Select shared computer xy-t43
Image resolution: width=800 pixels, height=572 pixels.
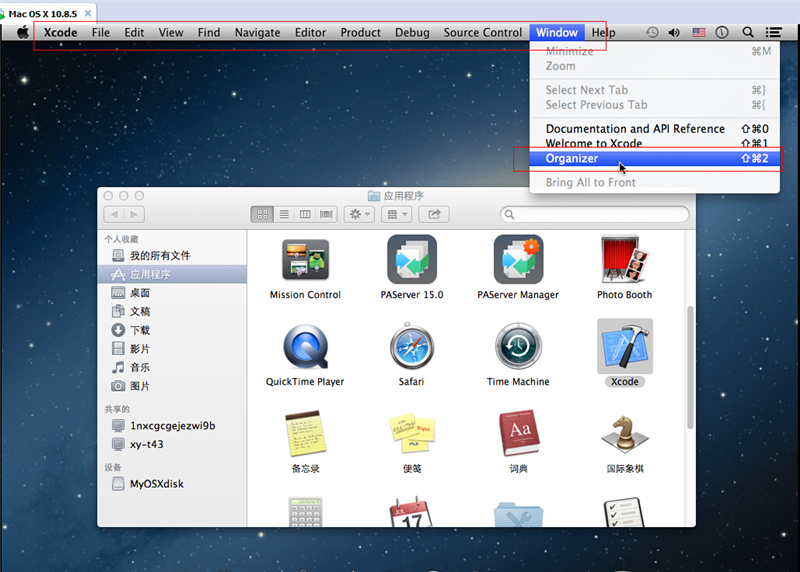click(172, 444)
